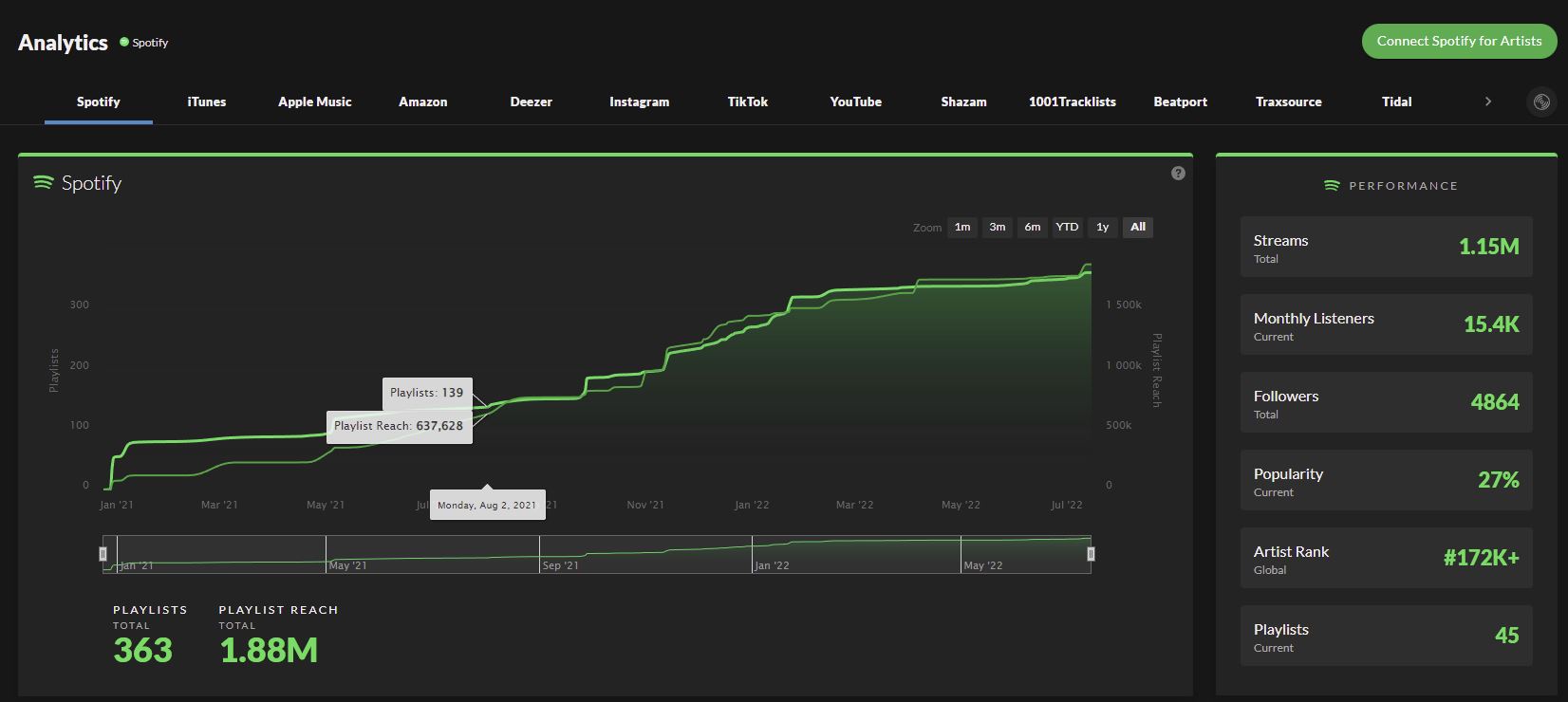The height and width of the screenshot is (702, 1568).
Task: Click the help question mark icon
Action: (x=1178, y=173)
